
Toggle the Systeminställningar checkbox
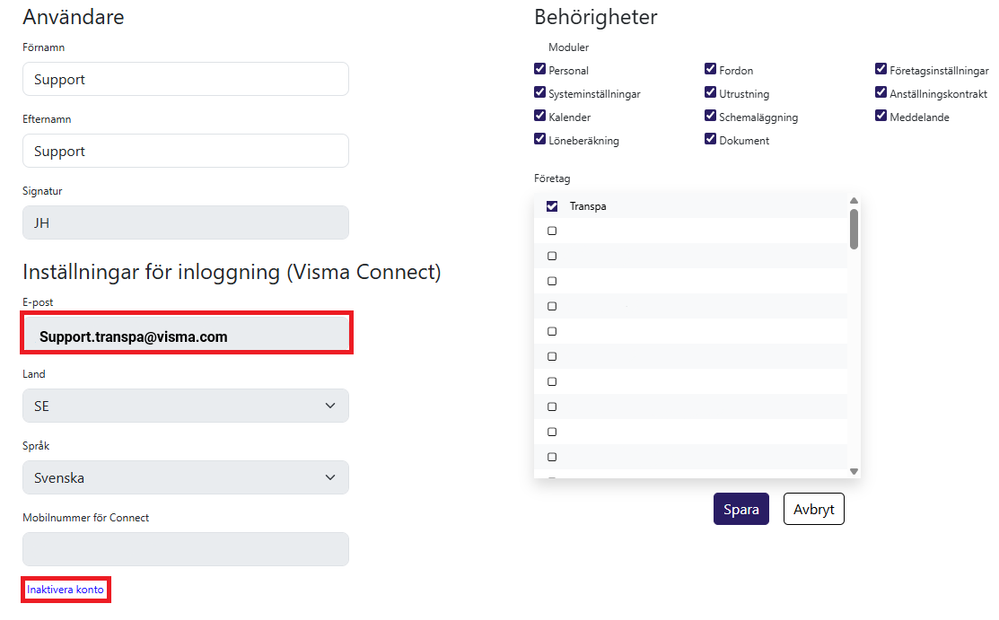click(x=540, y=93)
